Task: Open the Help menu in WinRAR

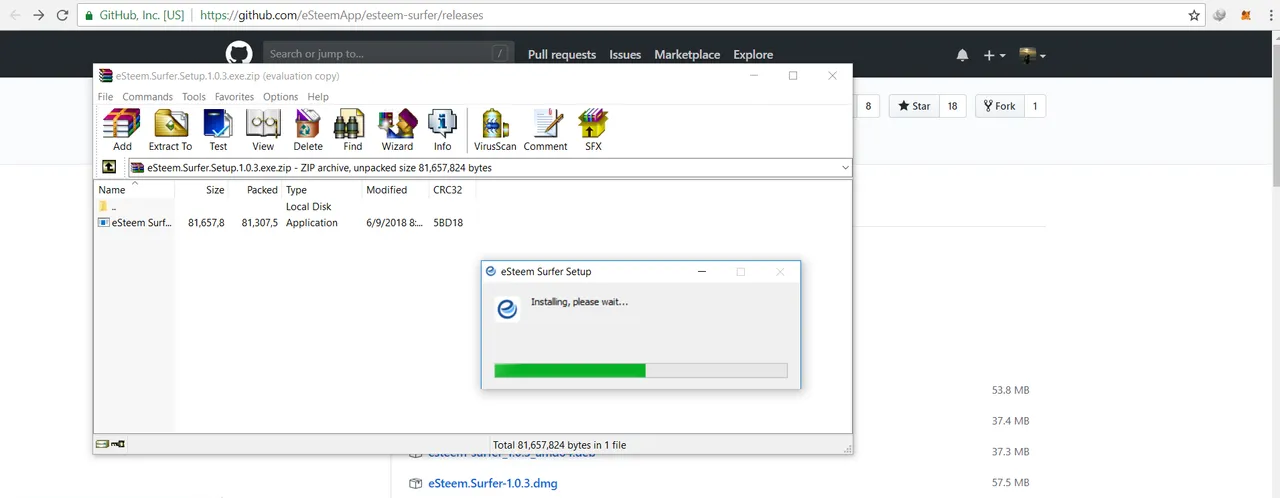Action: pos(318,97)
